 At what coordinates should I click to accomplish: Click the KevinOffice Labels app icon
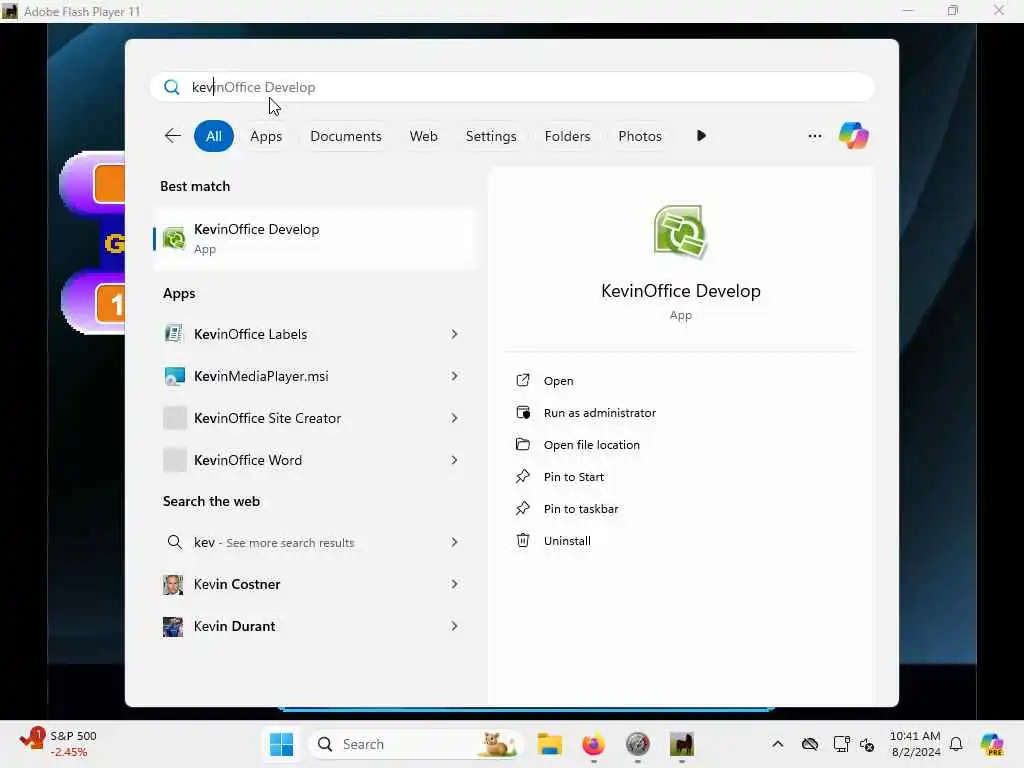174,334
